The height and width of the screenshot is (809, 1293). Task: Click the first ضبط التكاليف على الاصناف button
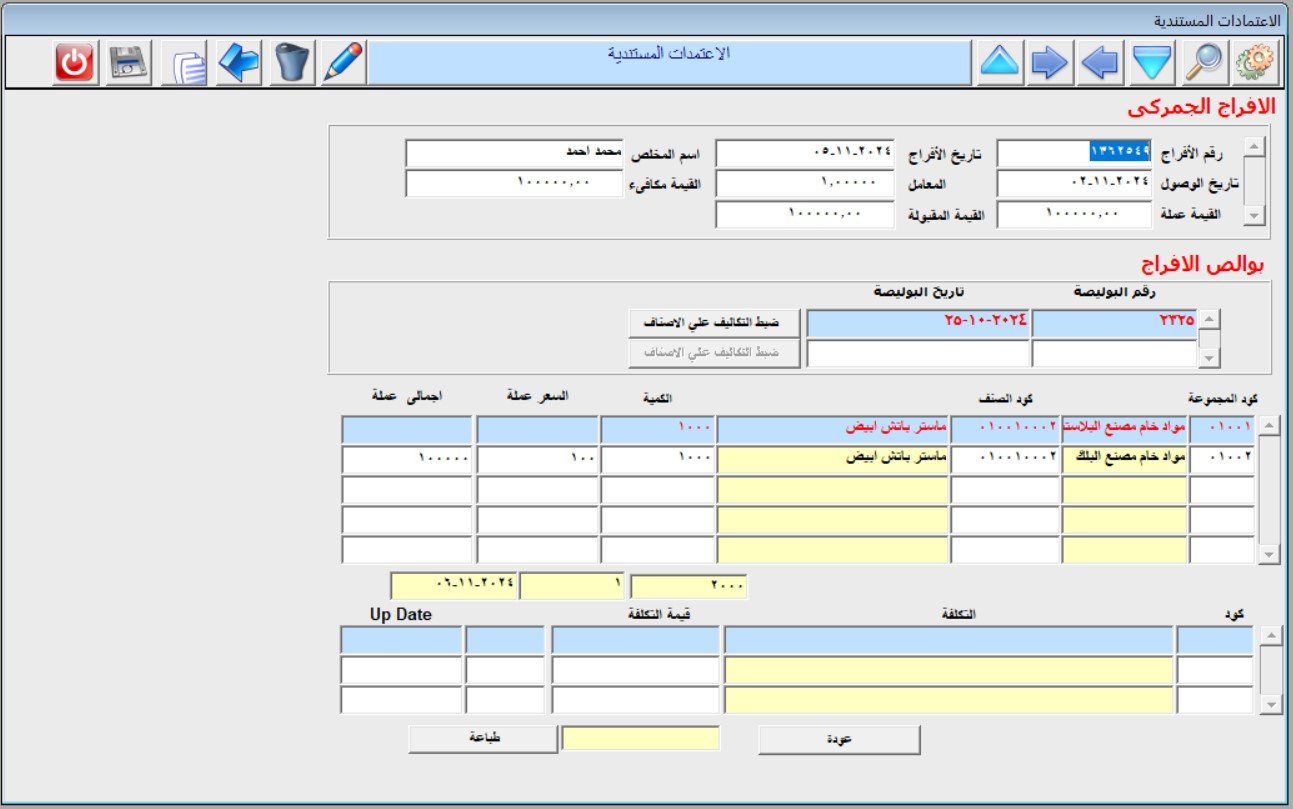[714, 323]
